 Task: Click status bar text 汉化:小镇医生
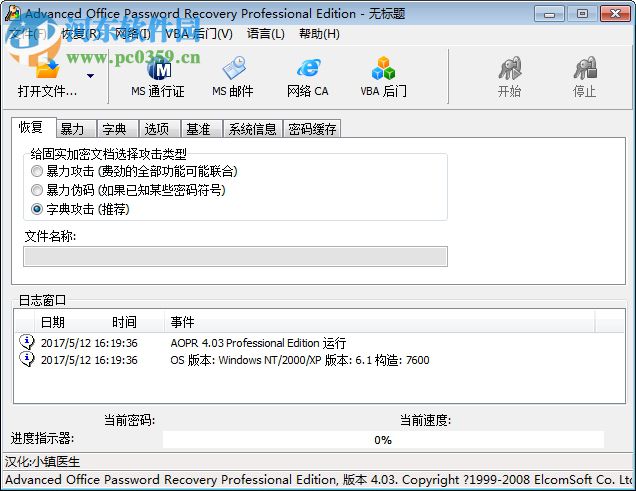(x=43, y=461)
